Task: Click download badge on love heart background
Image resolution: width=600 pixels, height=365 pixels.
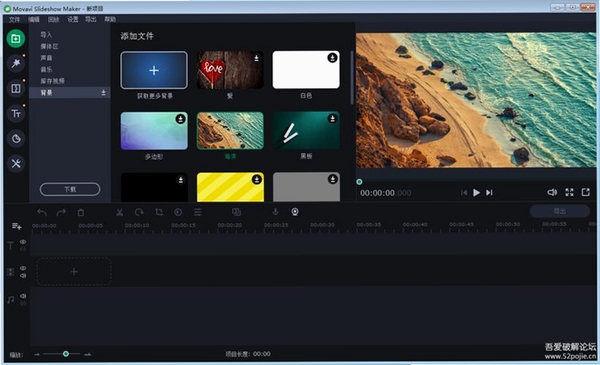Action: pos(256,58)
